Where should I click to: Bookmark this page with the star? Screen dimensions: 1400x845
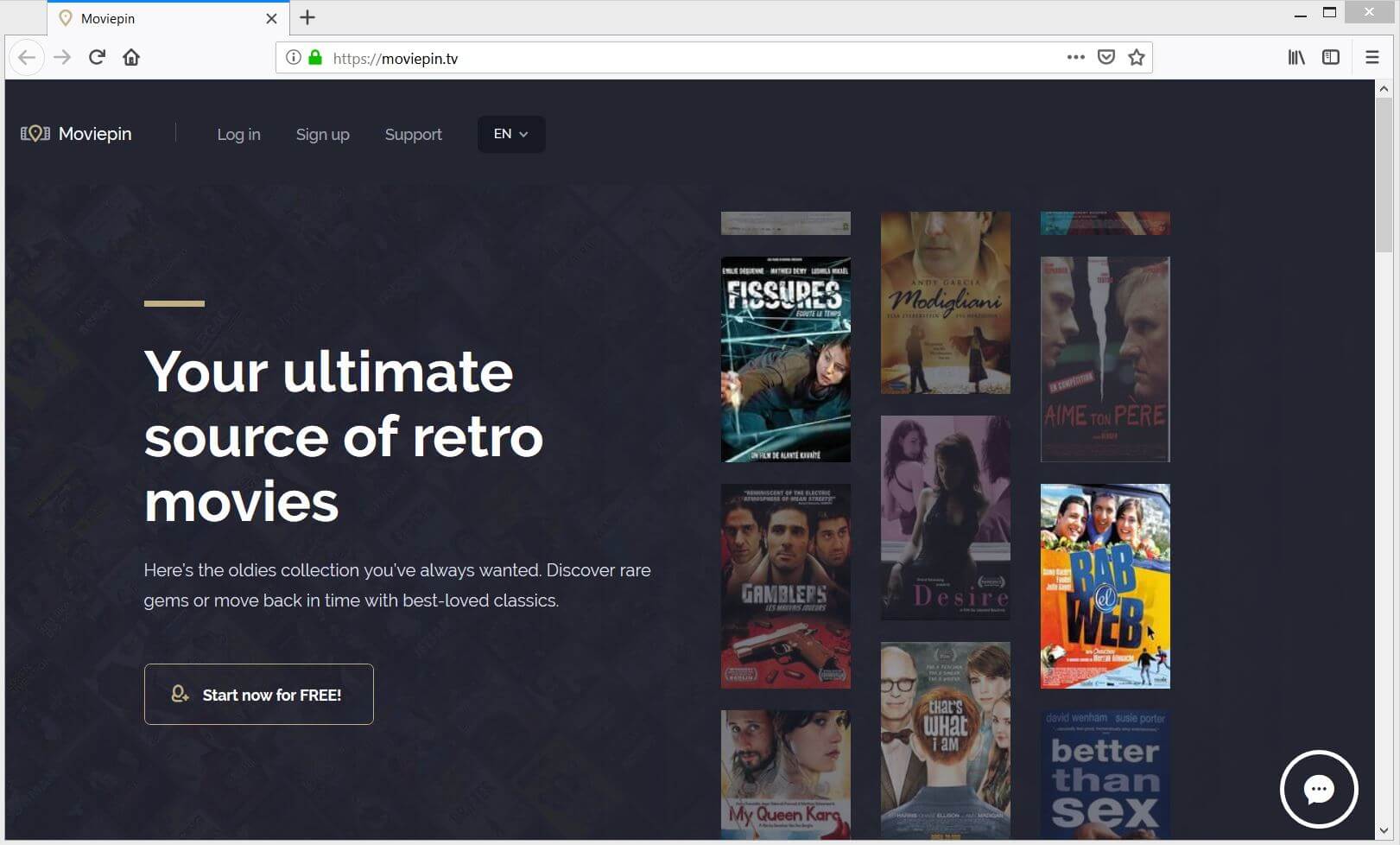tap(1137, 58)
